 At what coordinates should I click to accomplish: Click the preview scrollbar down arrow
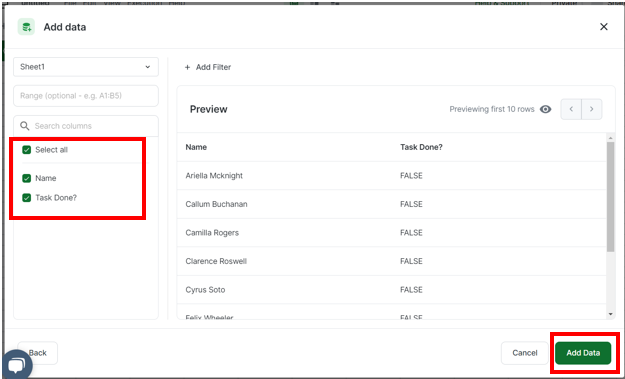click(611, 314)
